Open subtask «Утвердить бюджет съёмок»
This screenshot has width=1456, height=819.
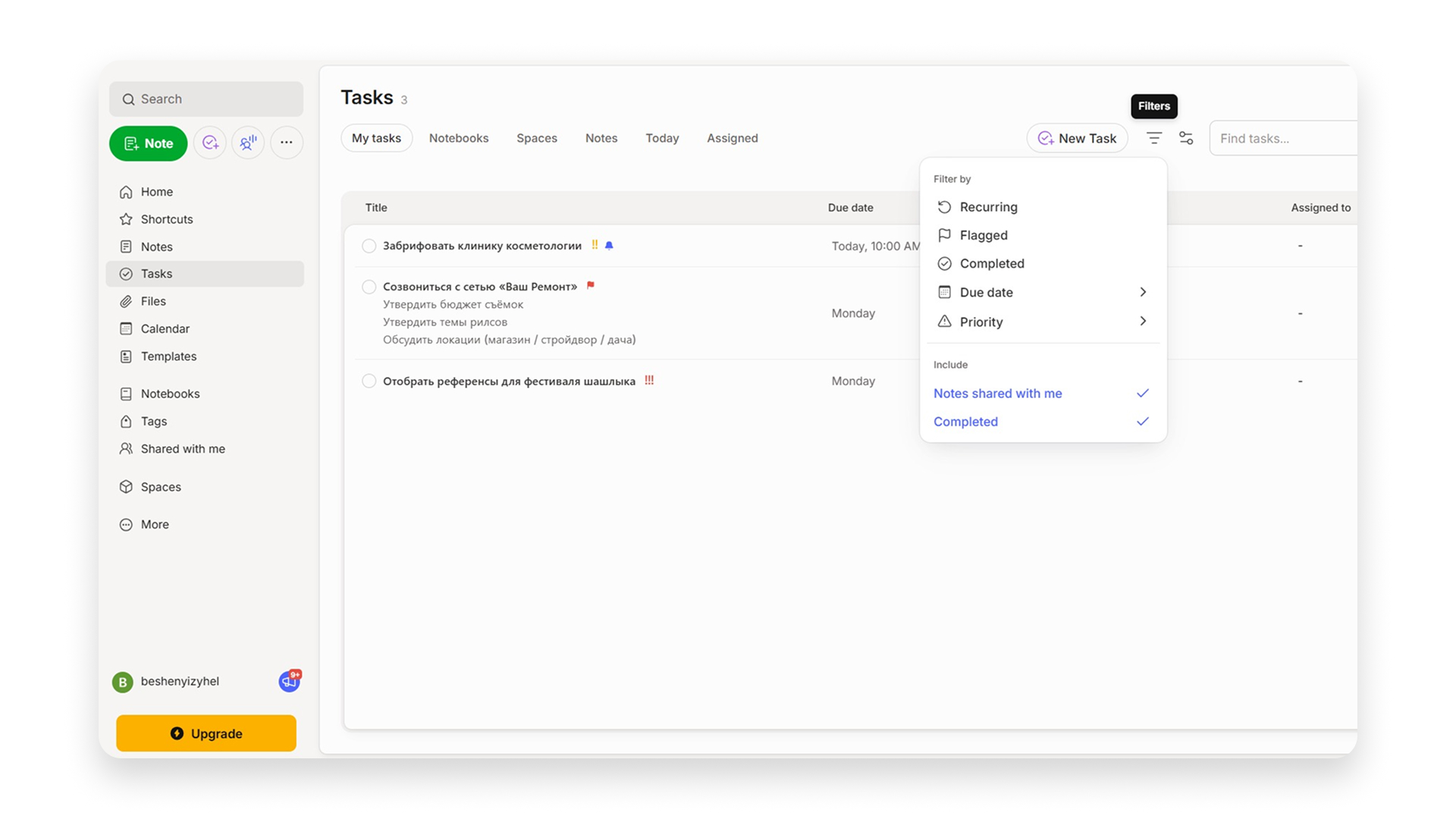click(x=453, y=304)
